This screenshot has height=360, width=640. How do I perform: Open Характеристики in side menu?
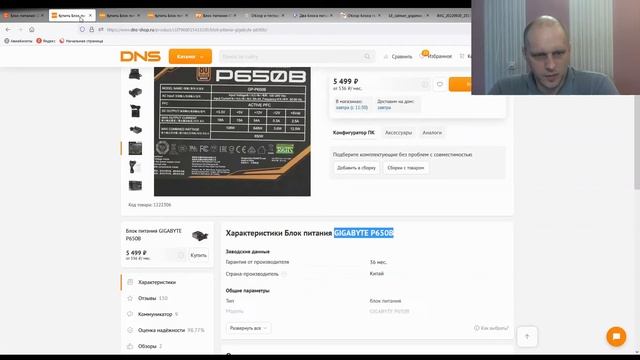[157, 282]
